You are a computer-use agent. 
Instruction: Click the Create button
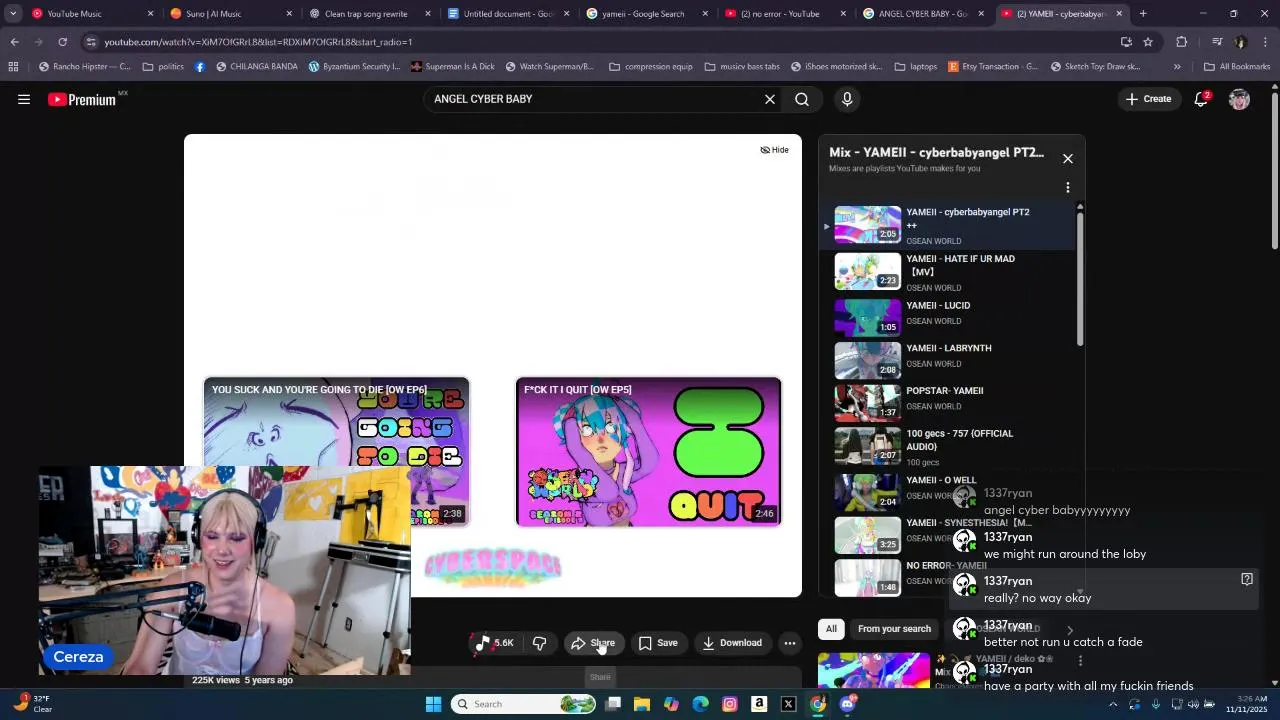(1148, 99)
